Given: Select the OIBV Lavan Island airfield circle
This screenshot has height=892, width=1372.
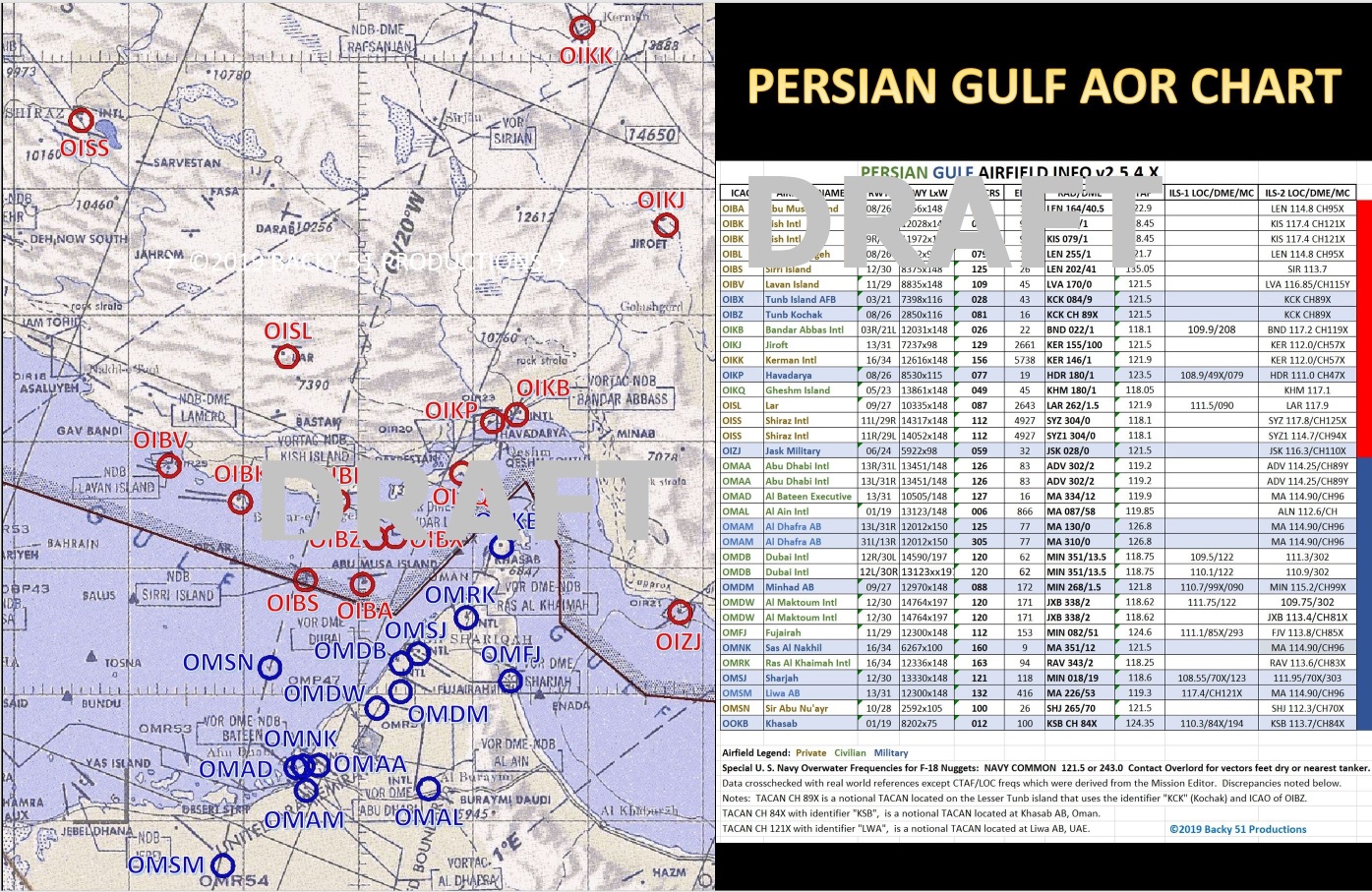Looking at the screenshot, I should click(x=169, y=465).
